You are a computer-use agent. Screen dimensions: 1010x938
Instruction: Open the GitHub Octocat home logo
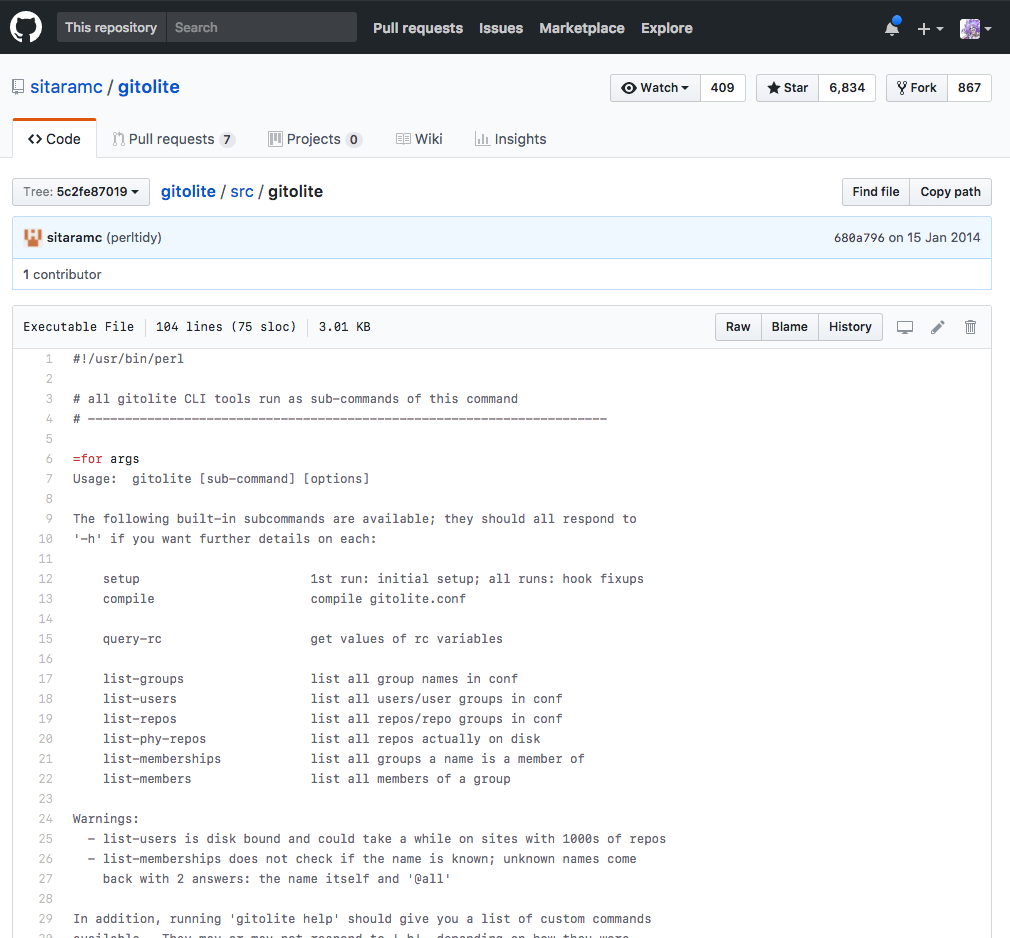click(26, 27)
